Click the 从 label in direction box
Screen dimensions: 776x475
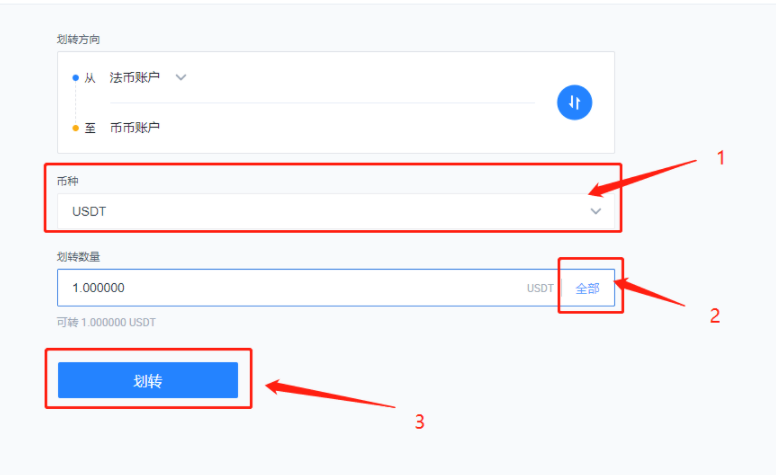[x=90, y=78]
